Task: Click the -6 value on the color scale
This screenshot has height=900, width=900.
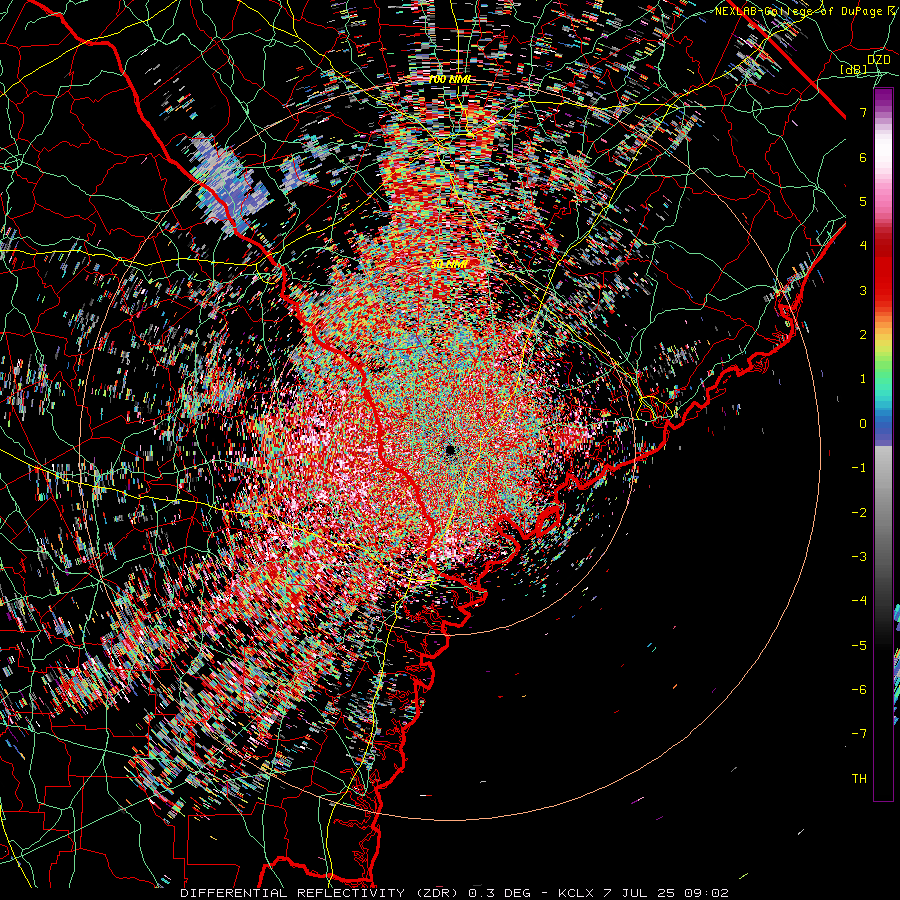Action: [x=859, y=690]
